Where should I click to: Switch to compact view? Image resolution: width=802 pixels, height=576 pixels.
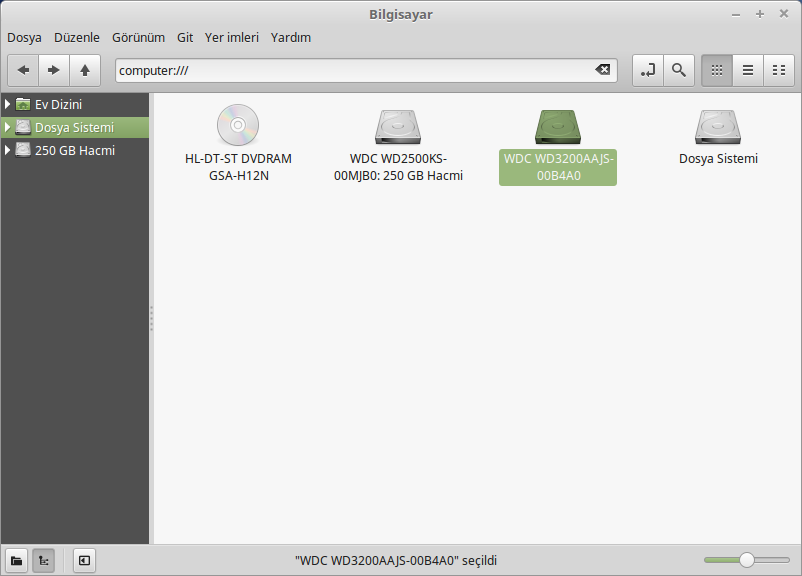pyautogui.click(x=779, y=70)
